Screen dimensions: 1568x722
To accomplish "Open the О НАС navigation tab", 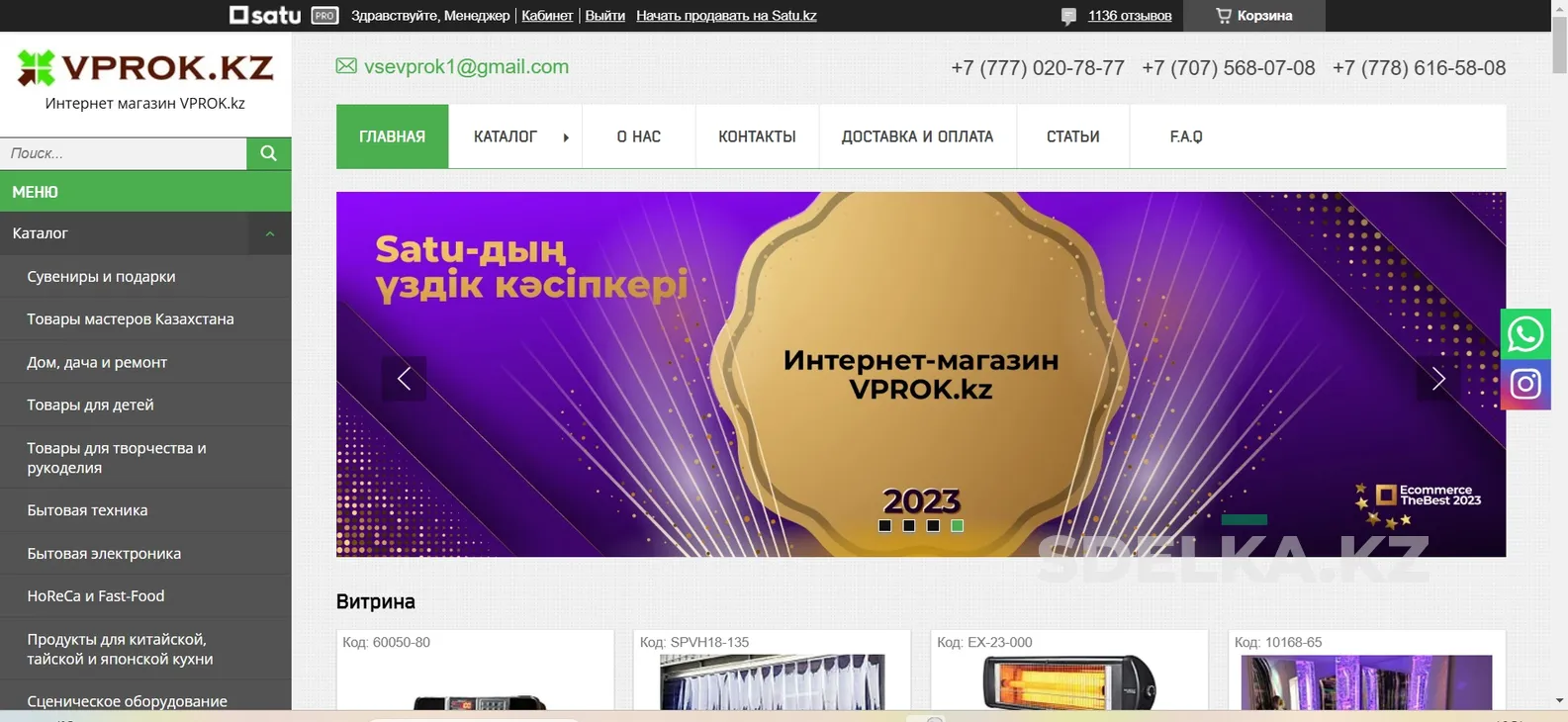I will click(639, 136).
